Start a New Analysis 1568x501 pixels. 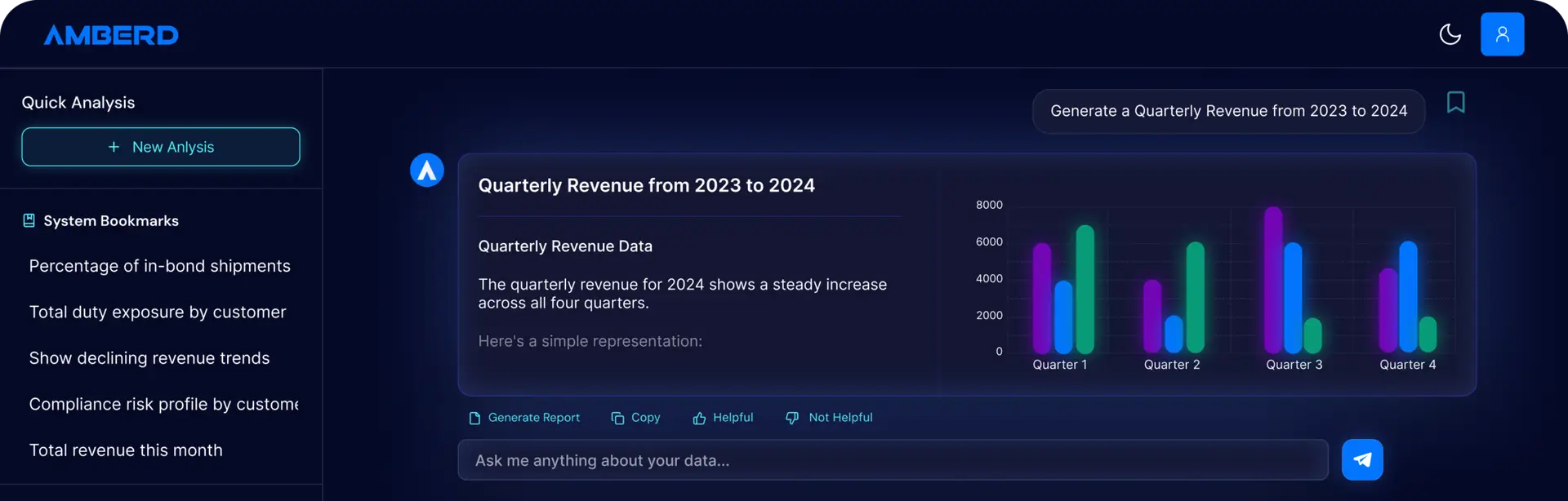tap(161, 147)
